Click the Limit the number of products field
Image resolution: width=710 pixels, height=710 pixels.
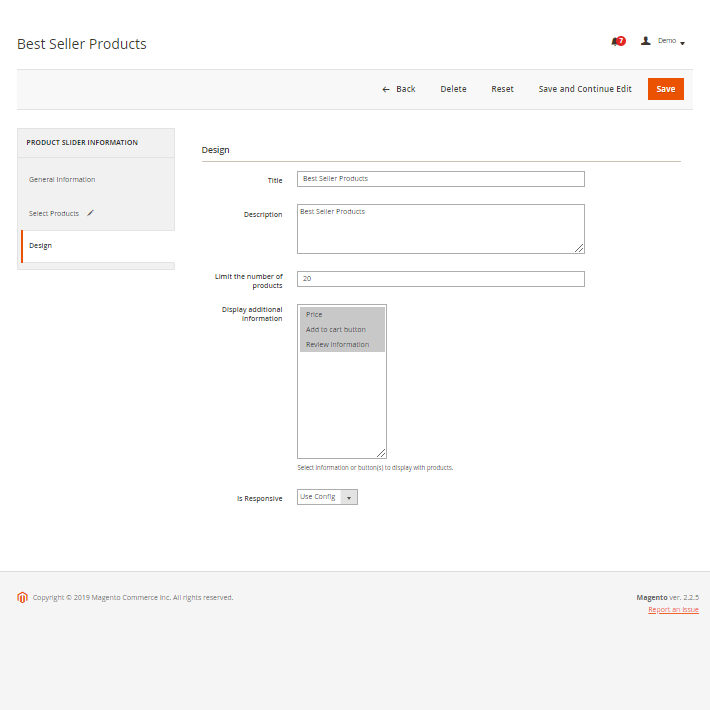click(440, 279)
